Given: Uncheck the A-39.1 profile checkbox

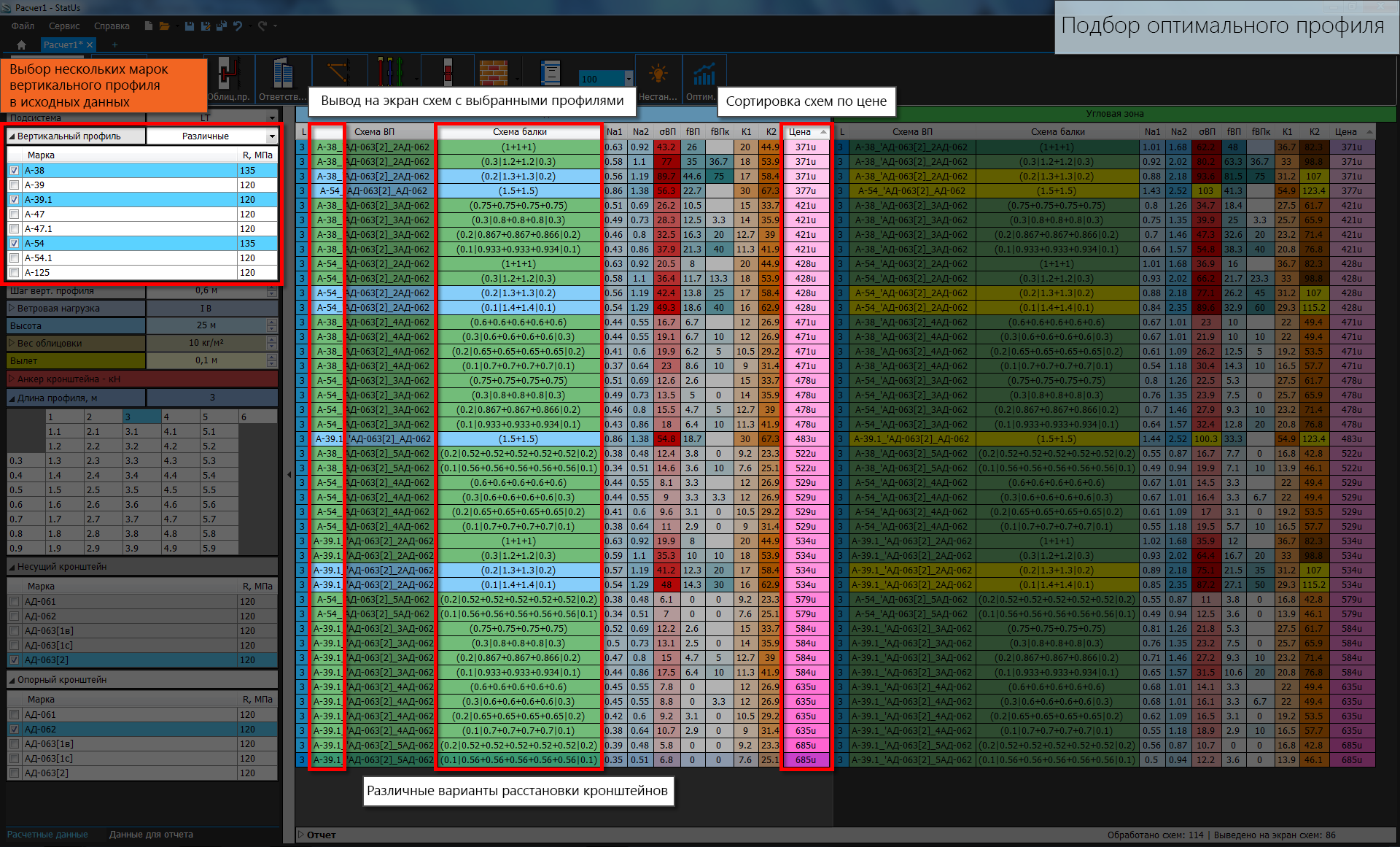Looking at the screenshot, I should click(15, 199).
